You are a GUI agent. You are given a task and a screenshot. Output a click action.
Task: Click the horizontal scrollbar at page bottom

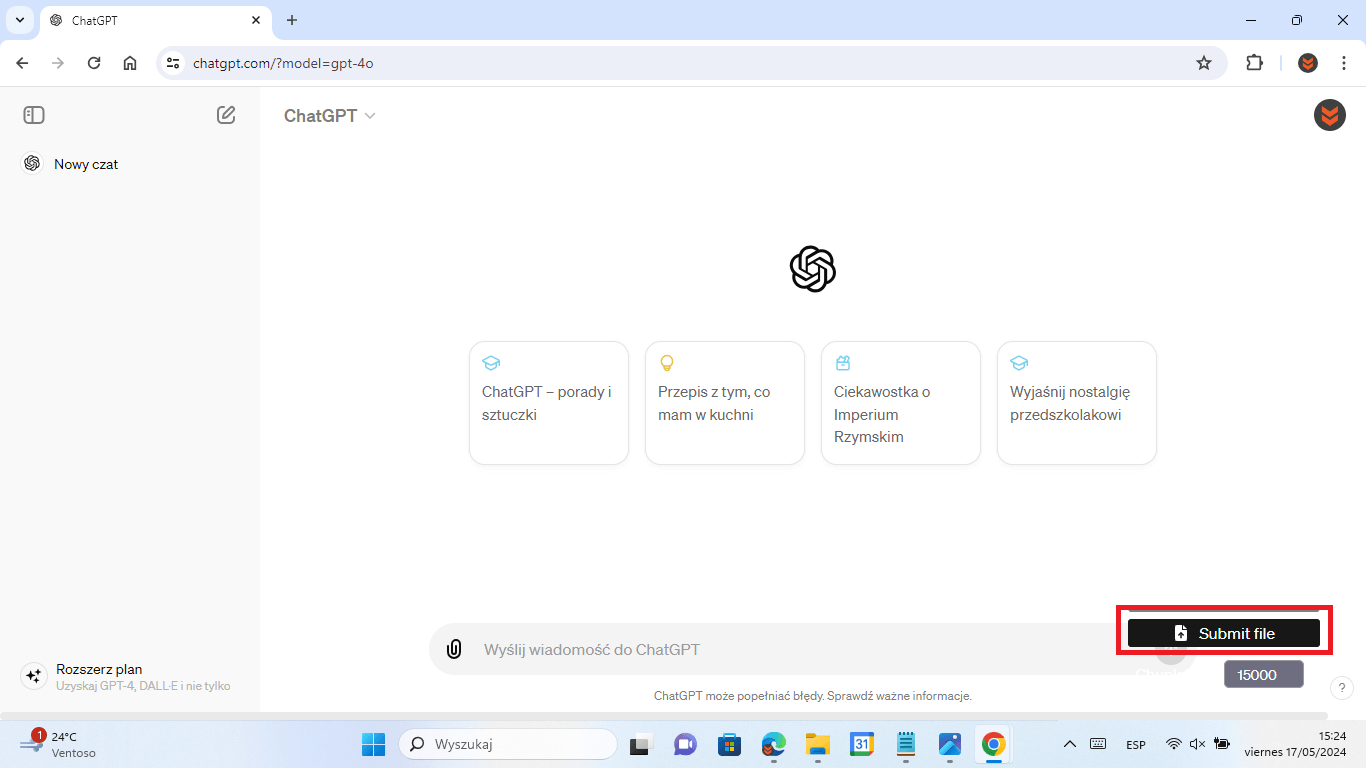tap(664, 716)
